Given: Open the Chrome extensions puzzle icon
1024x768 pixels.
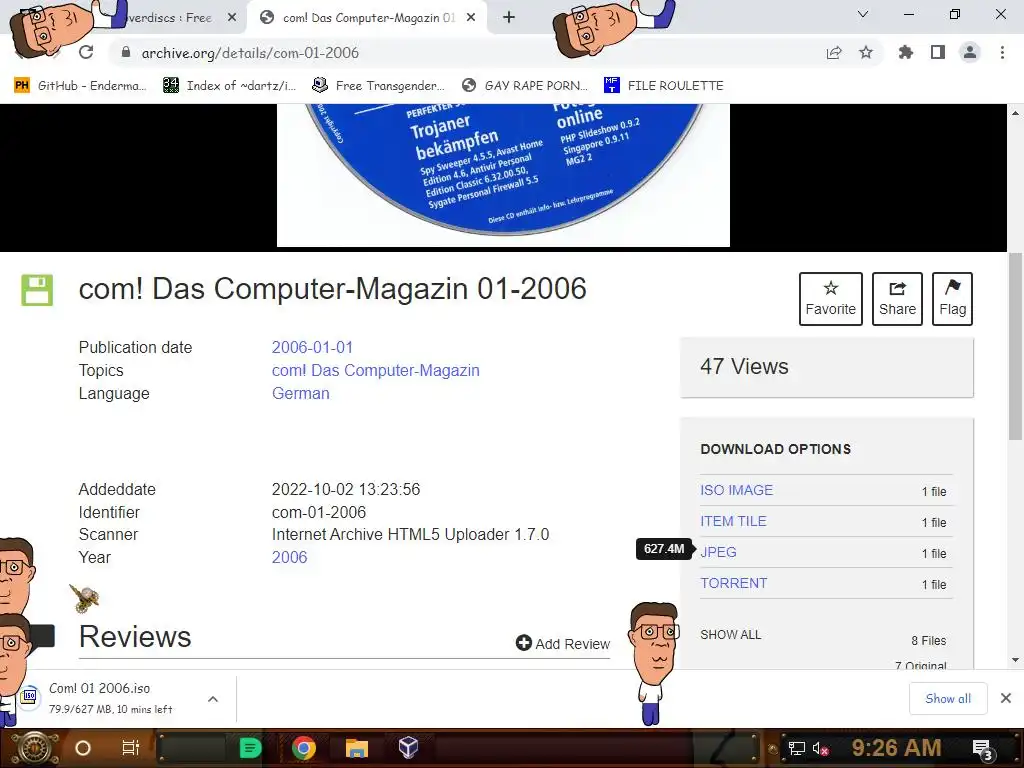Looking at the screenshot, I should pyautogui.click(x=905, y=52).
